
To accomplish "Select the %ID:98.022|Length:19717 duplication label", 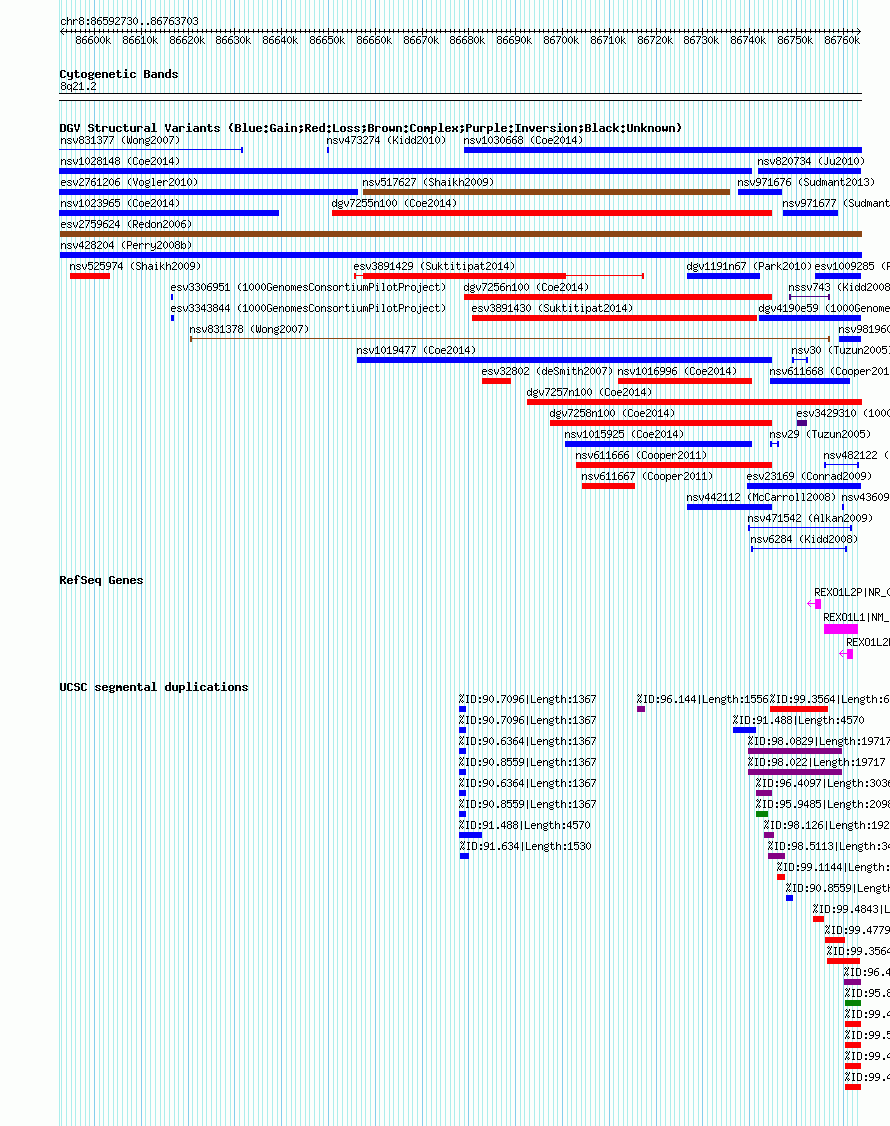I will (816, 762).
